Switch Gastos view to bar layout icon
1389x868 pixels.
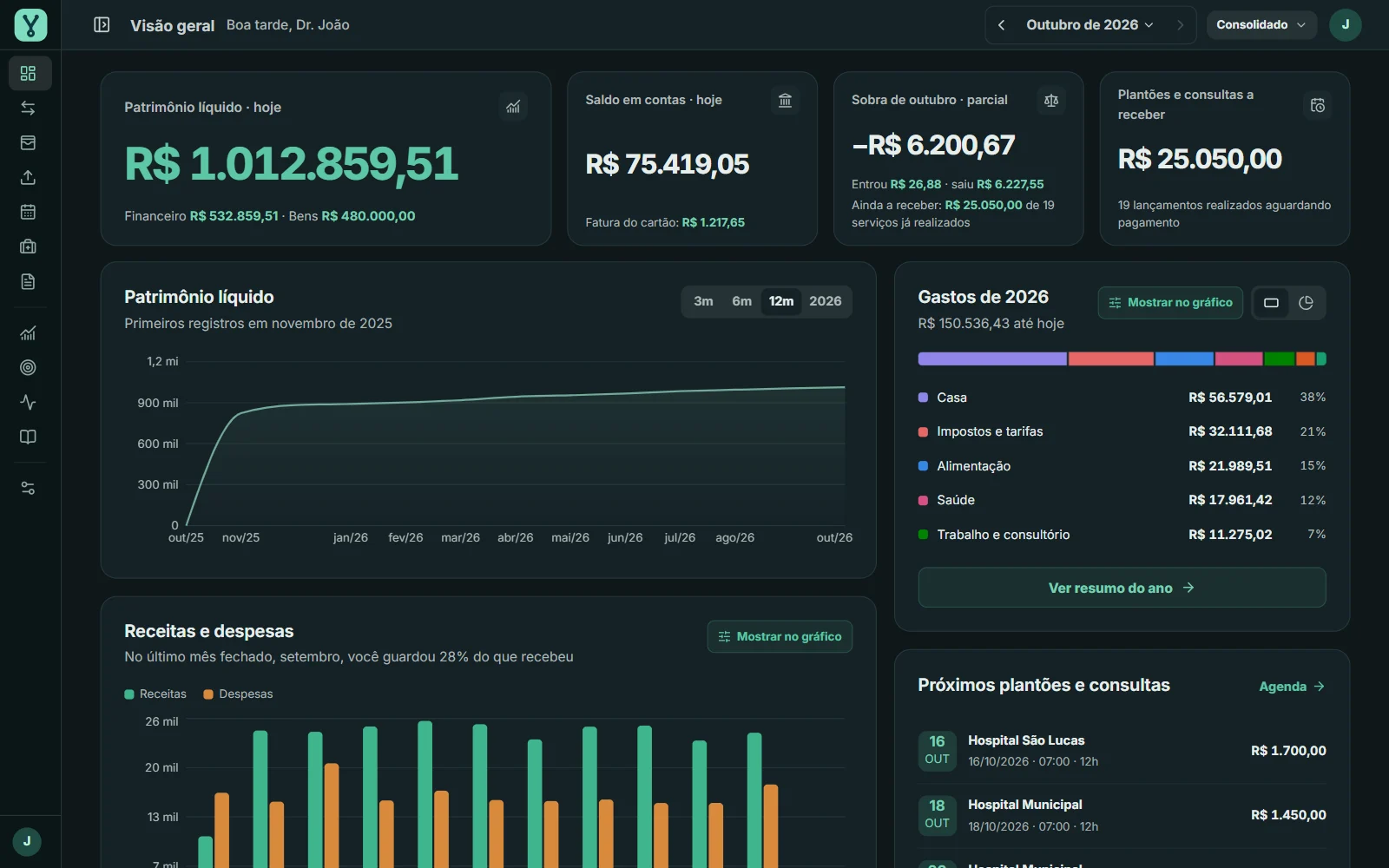pos(1271,303)
